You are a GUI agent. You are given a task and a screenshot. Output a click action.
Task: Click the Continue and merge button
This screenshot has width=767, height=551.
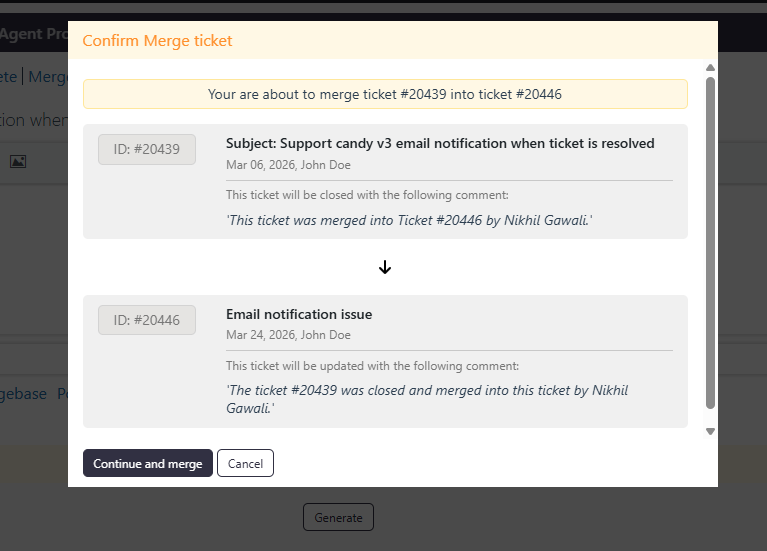(148, 463)
